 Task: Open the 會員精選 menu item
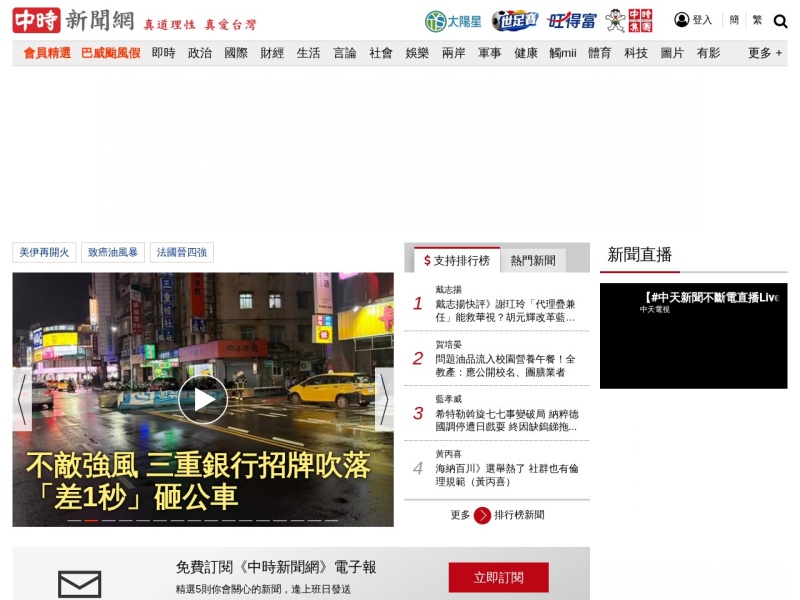point(47,53)
